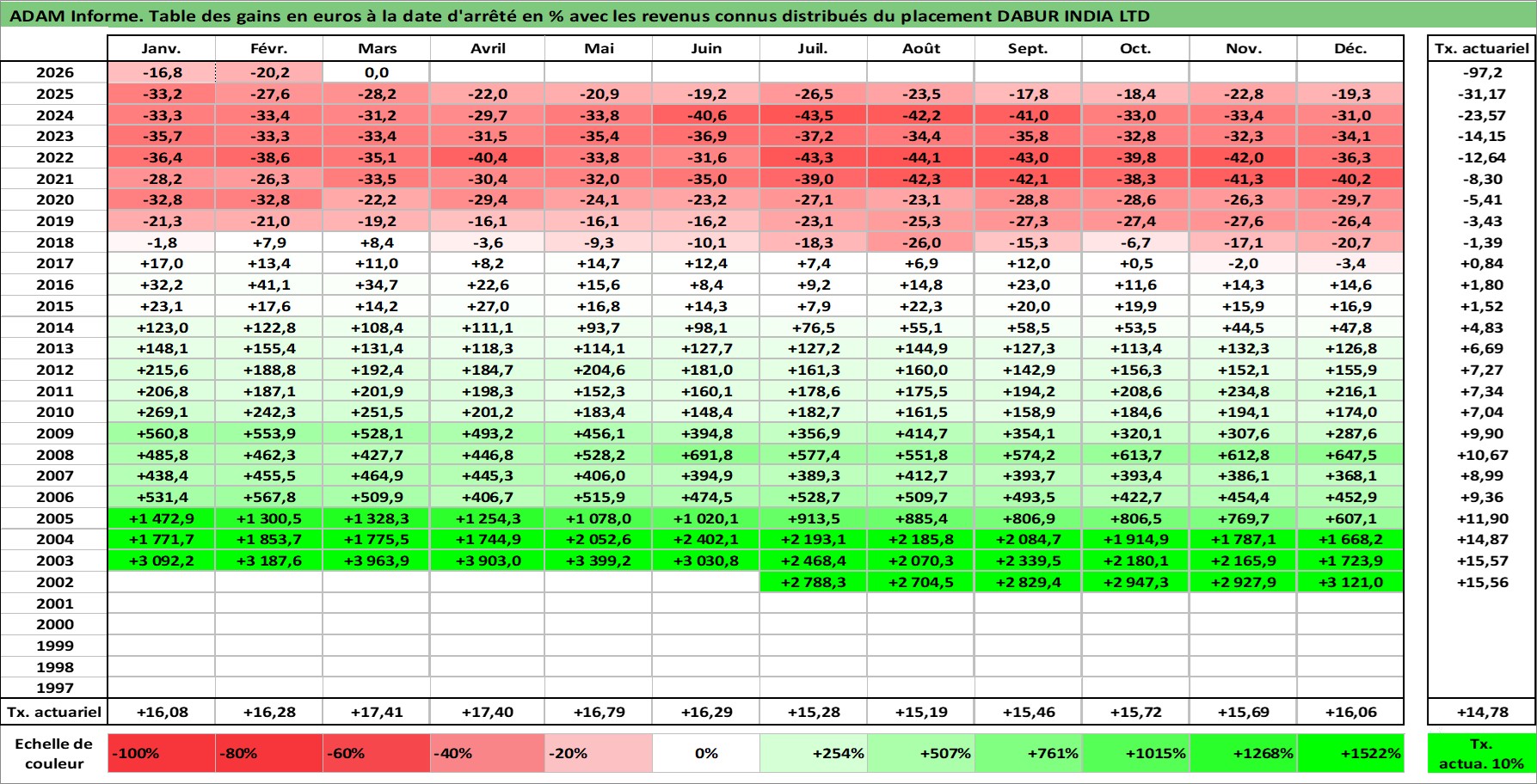Select the 'Déc.' column header
This screenshot has height=784, width=1537.
(1350, 48)
